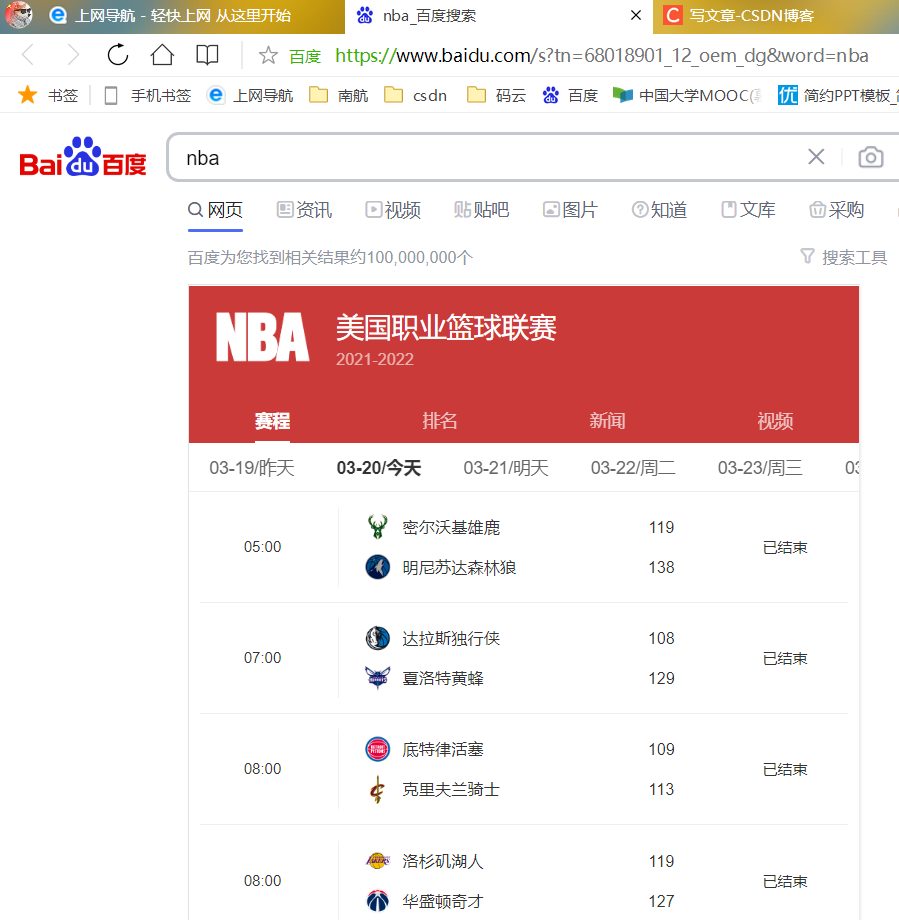Click the Baidu logo above the search box
The height and width of the screenshot is (920, 899).
[82, 157]
